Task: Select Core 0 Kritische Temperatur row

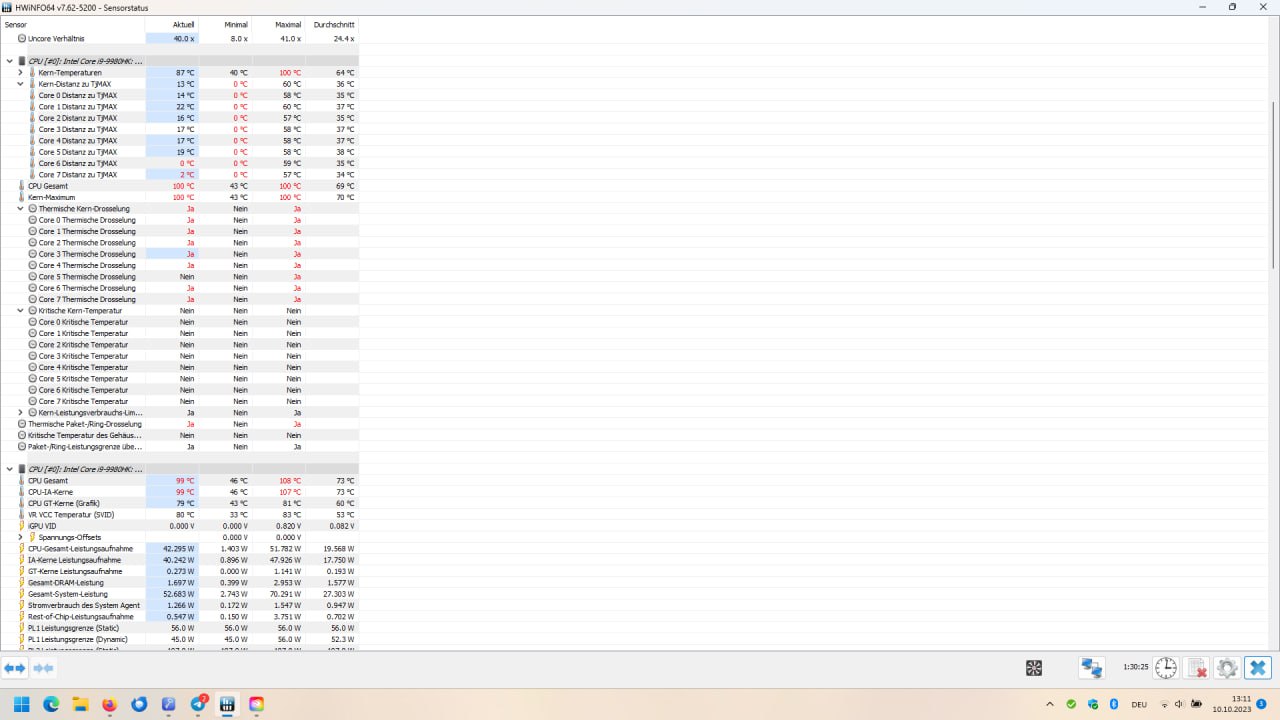Action: [179, 322]
